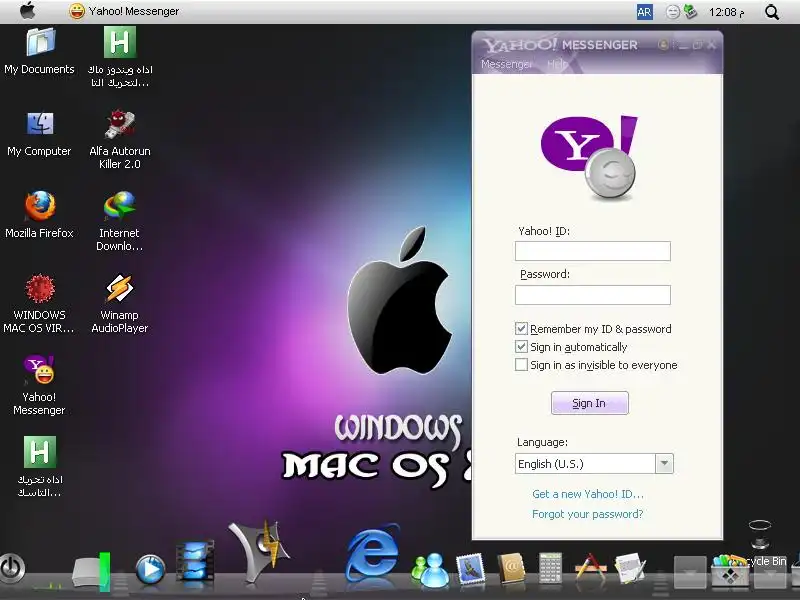Click the Yahoo! ID text field
This screenshot has width=800, height=600.
point(592,251)
